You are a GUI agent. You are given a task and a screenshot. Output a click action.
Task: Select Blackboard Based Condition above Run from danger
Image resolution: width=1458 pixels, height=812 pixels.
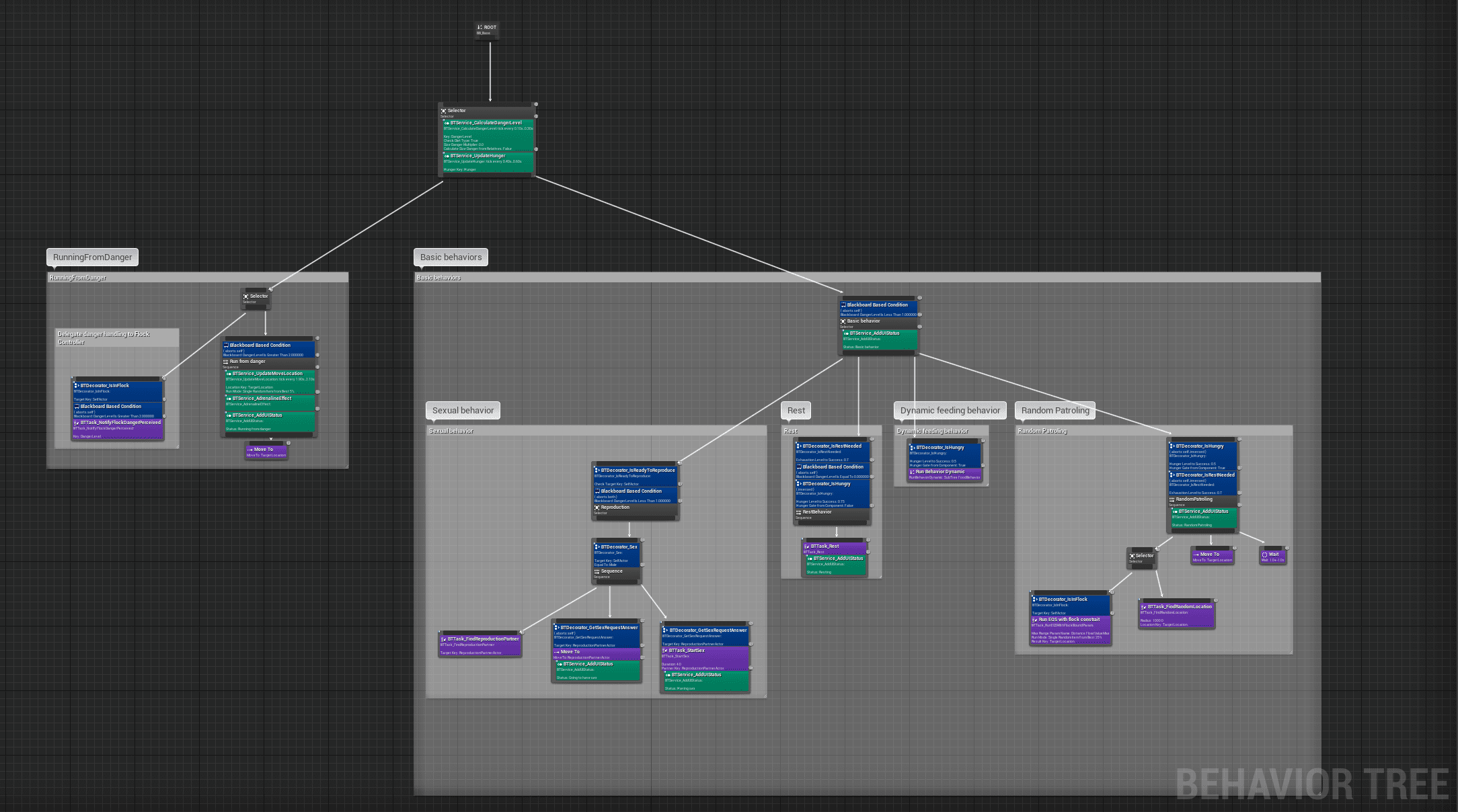(269, 350)
